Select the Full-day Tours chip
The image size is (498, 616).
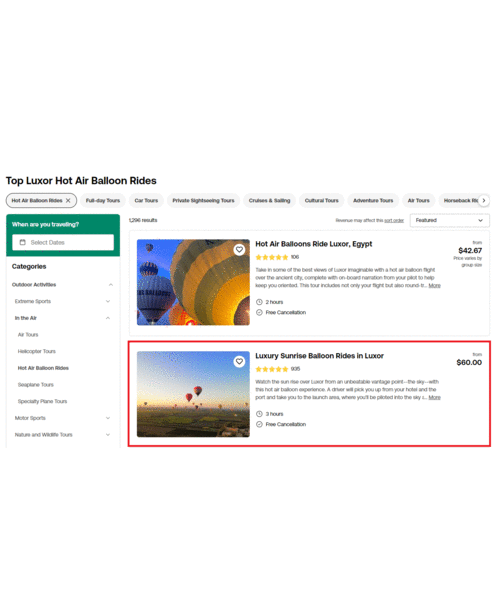103,200
